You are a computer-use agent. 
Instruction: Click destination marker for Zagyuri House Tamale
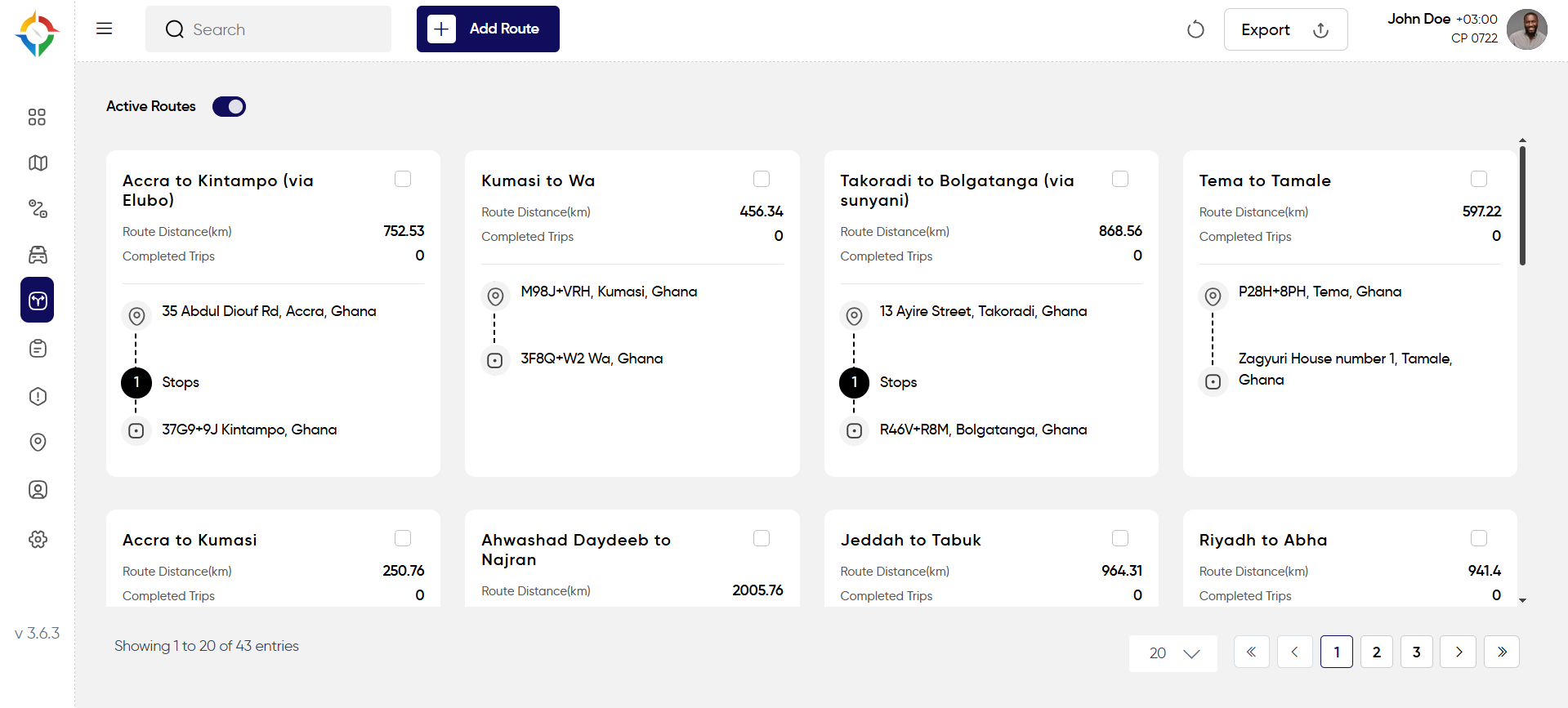(x=1213, y=381)
